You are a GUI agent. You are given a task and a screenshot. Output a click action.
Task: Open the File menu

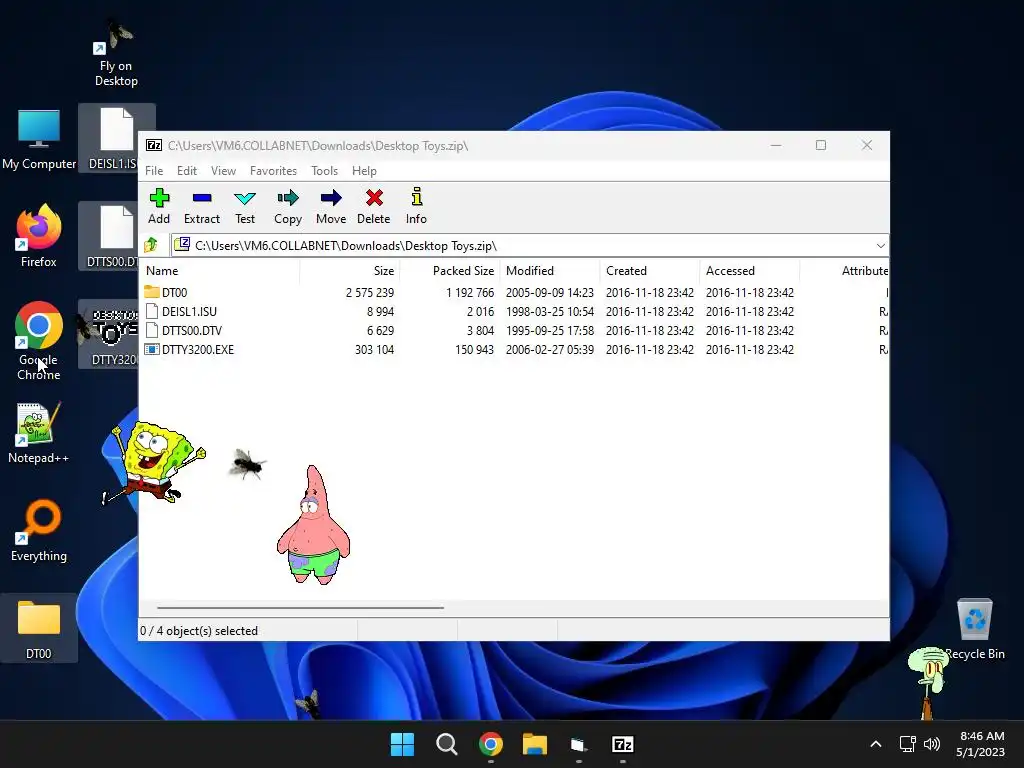coord(154,170)
